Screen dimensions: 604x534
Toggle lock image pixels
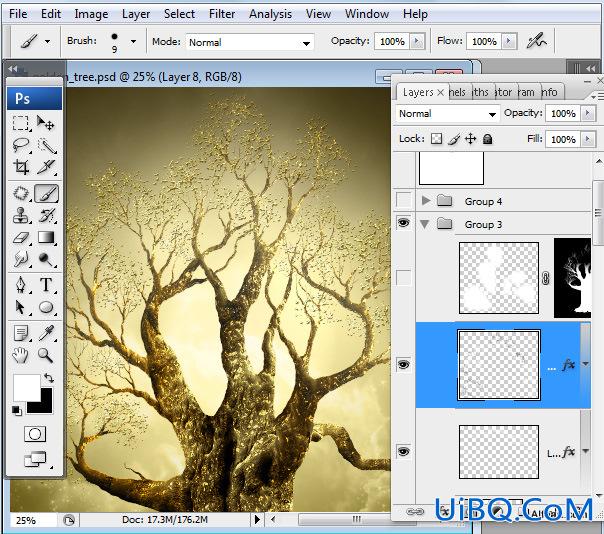(x=454, y=139)
